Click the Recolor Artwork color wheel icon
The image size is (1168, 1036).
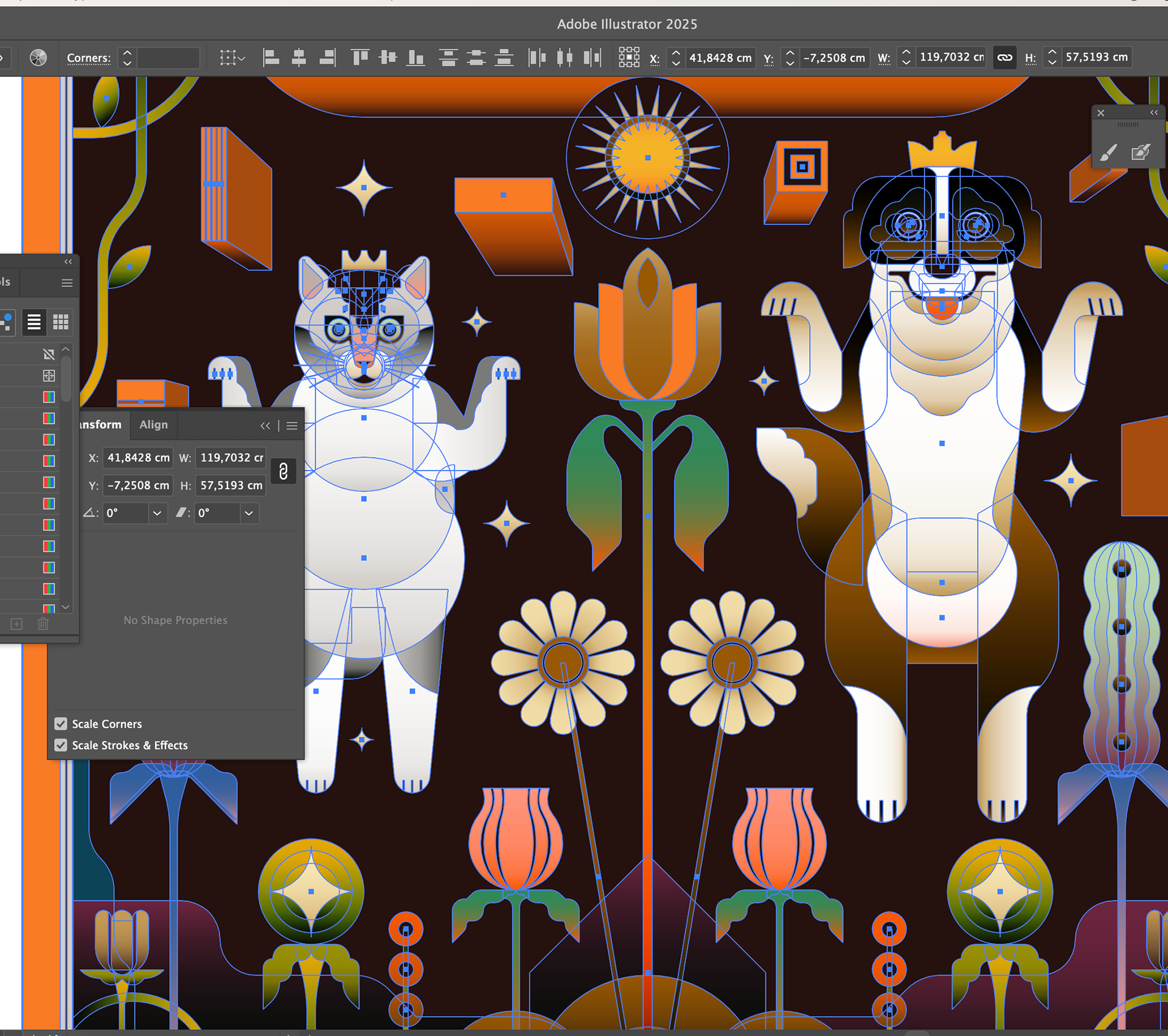pyautogui.click(x=38, y=58)
